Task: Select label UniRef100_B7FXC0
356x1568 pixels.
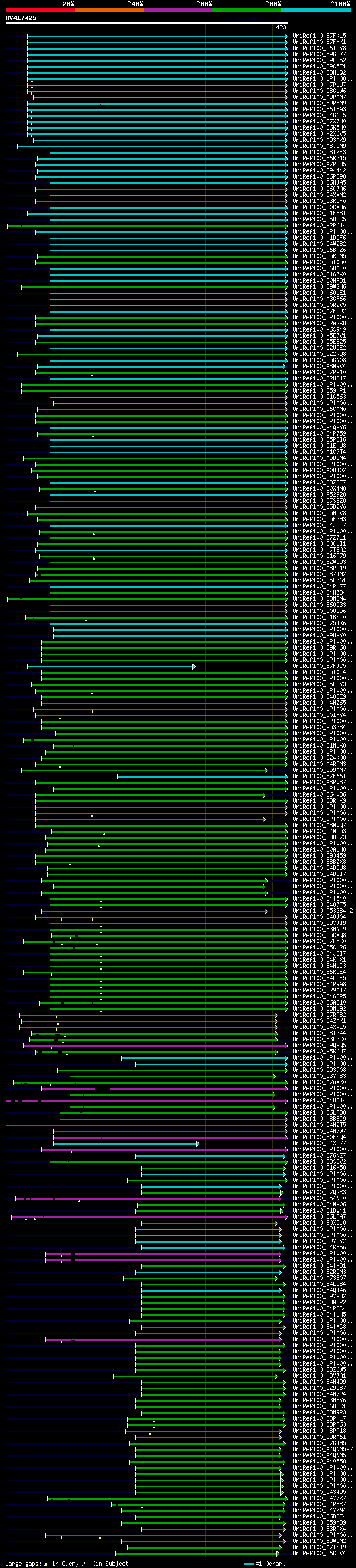Action: pyautogui.click(x=319, y=942)
